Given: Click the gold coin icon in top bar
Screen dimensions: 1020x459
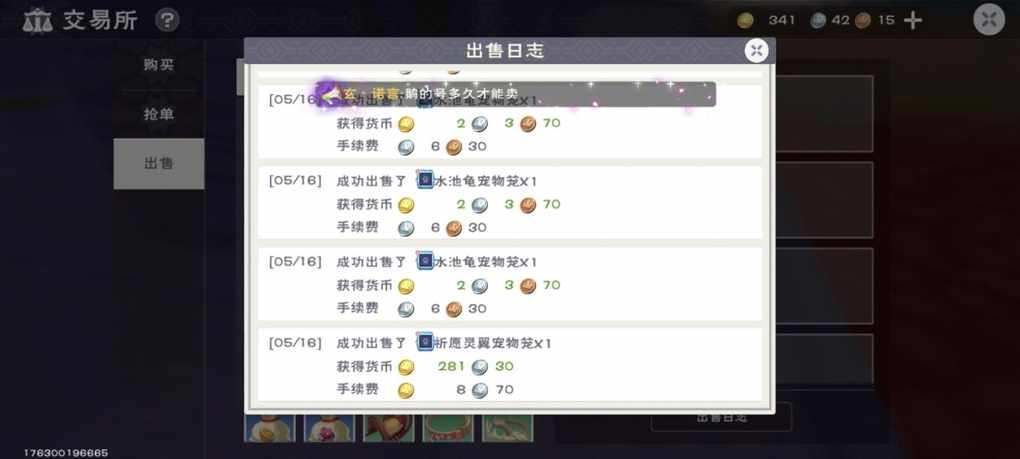Looking at the screenshot, I should click(745, 21).
